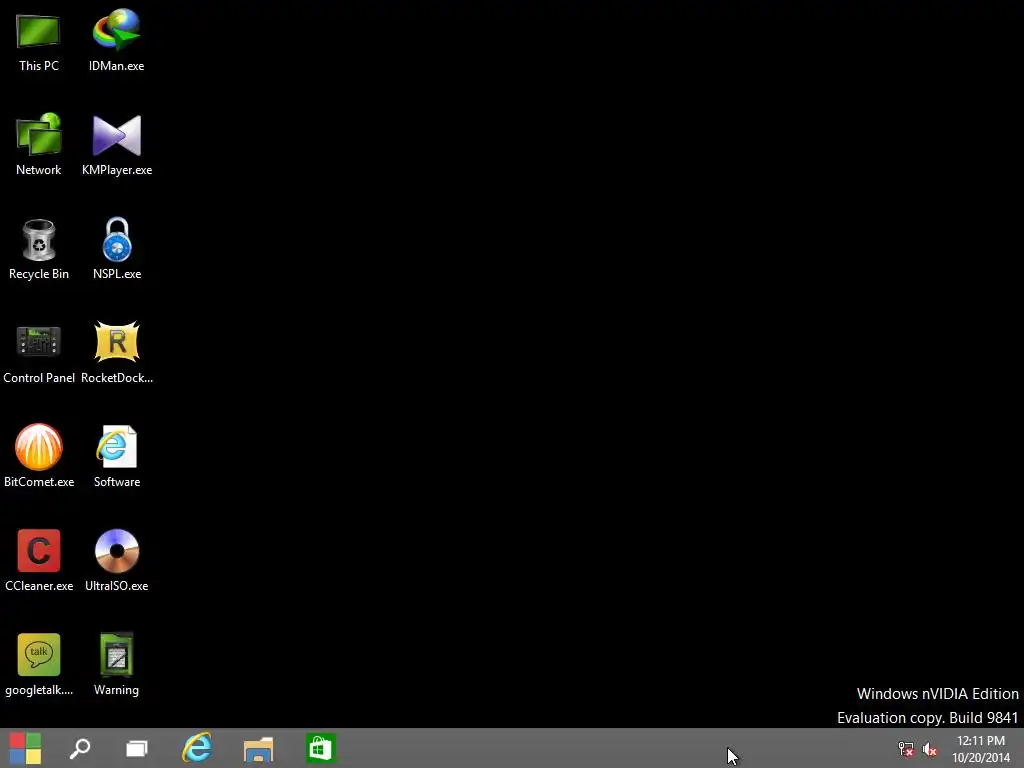
Task: Click the network status tray icon
Action: [905, 749]
